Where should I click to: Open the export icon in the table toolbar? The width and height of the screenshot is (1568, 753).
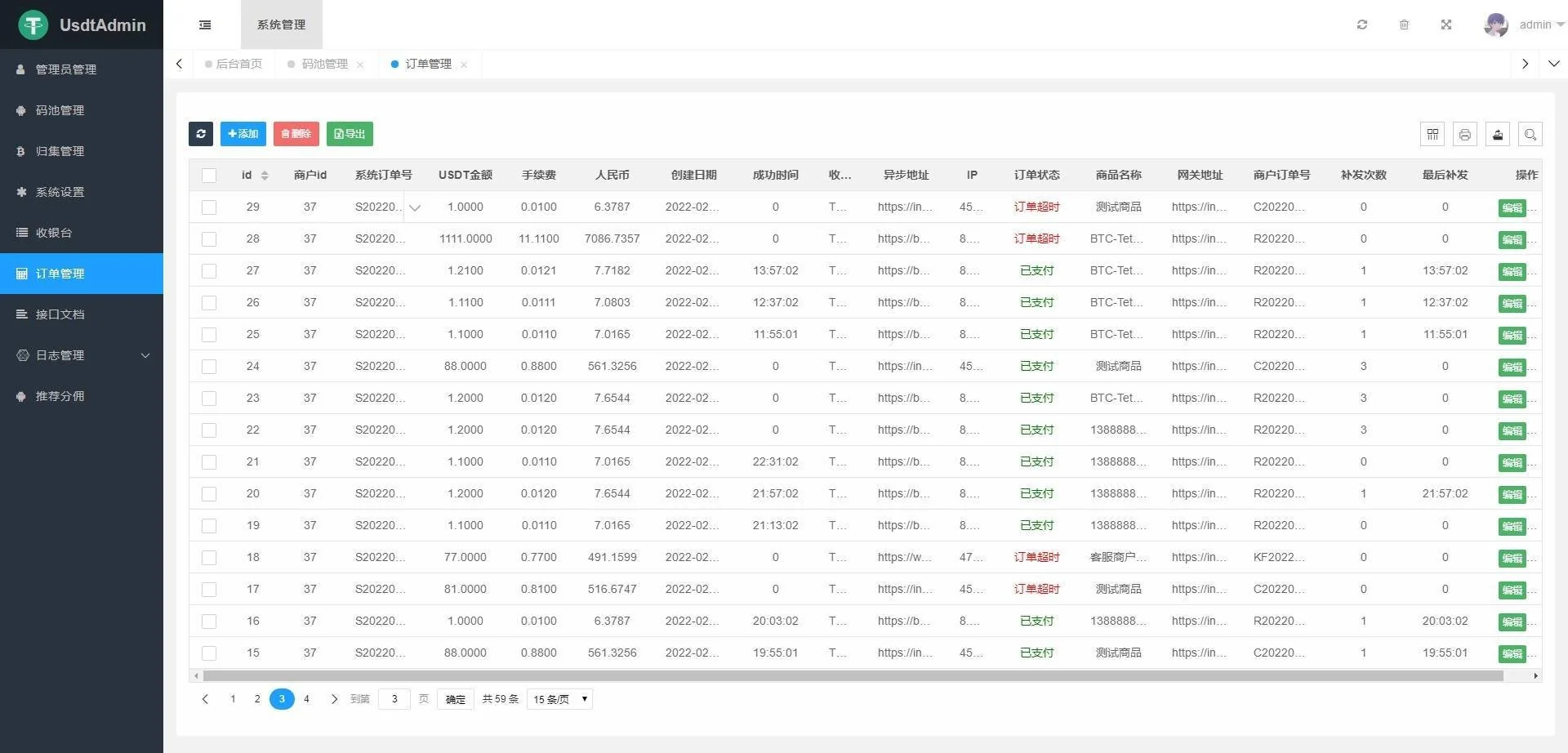(x=1497, y=134)
